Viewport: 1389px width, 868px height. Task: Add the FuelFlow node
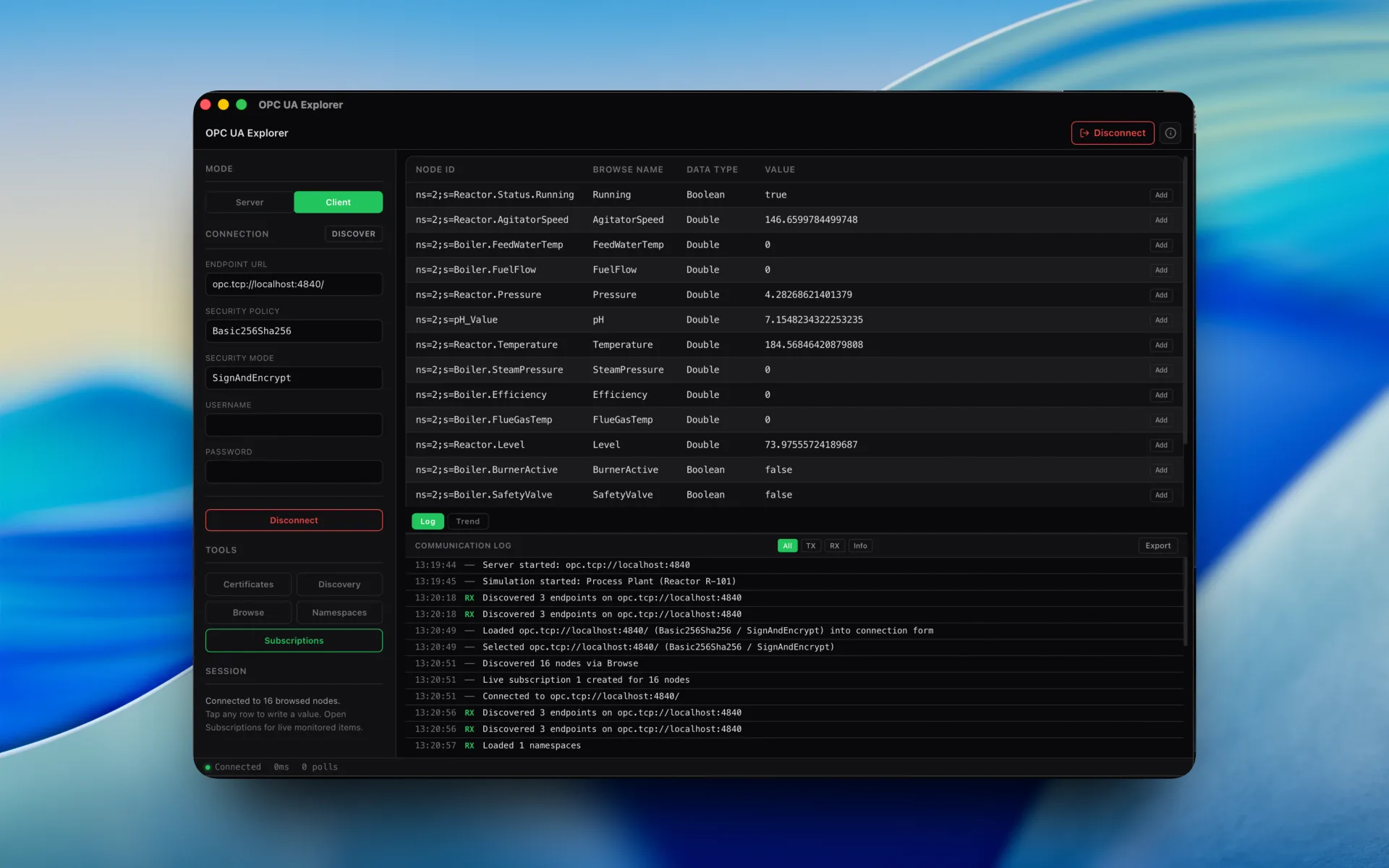pyautogui.click(x=1161, y=270)
